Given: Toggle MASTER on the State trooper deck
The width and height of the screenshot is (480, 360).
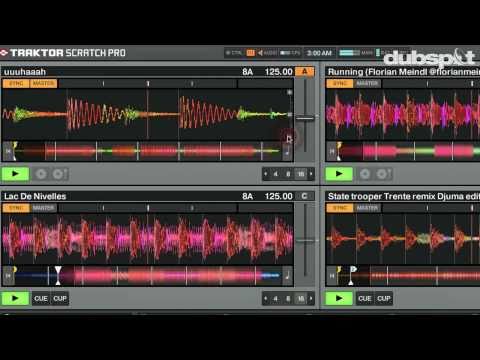Looking at the screenshot, I should pos(367,208).
